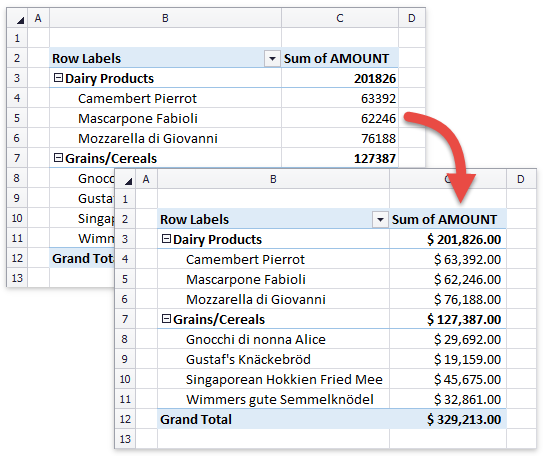This screenshot has width=543, height=456.
Task: Select the 201826 value cell in back sheet
Action: click(340, 78)
